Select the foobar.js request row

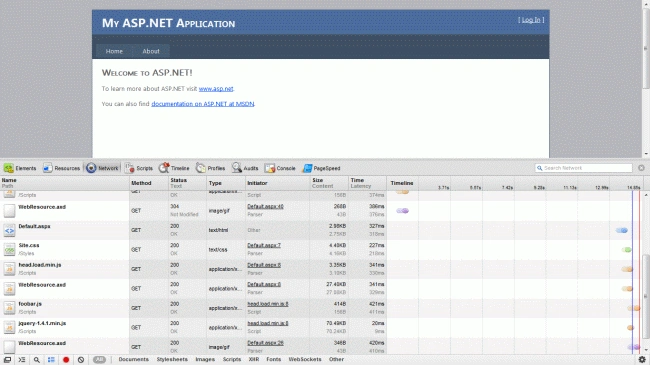pos(321,308)
